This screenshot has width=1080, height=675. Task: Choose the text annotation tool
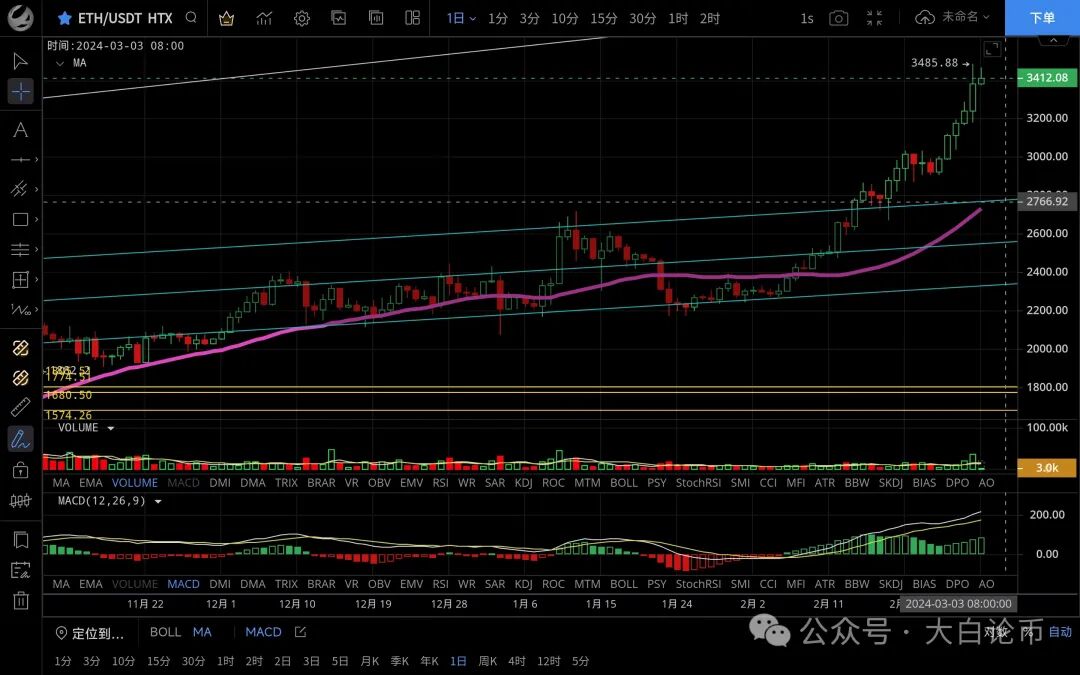coord(21,130)
